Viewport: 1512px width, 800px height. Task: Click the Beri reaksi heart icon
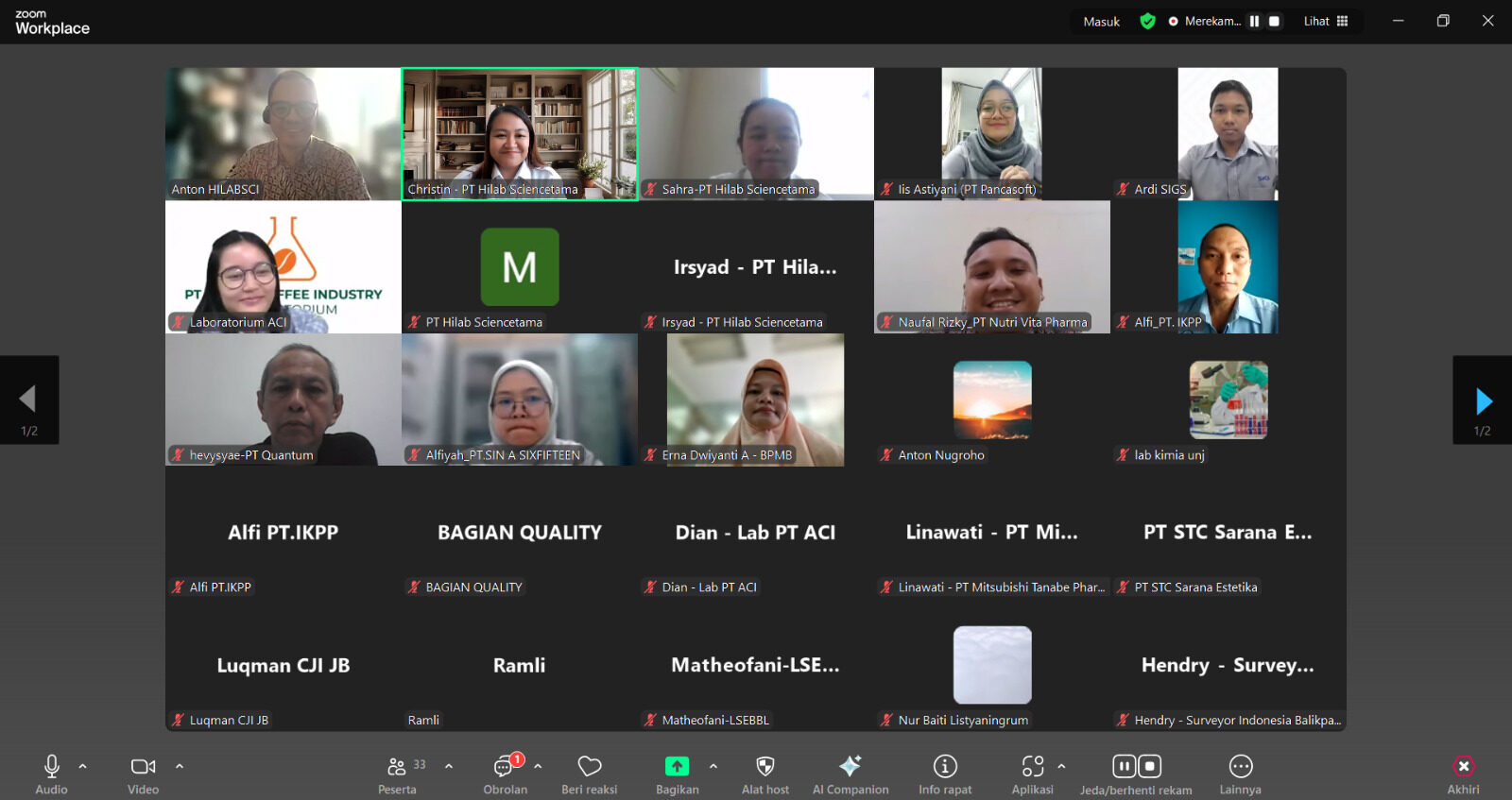point(590,766)
